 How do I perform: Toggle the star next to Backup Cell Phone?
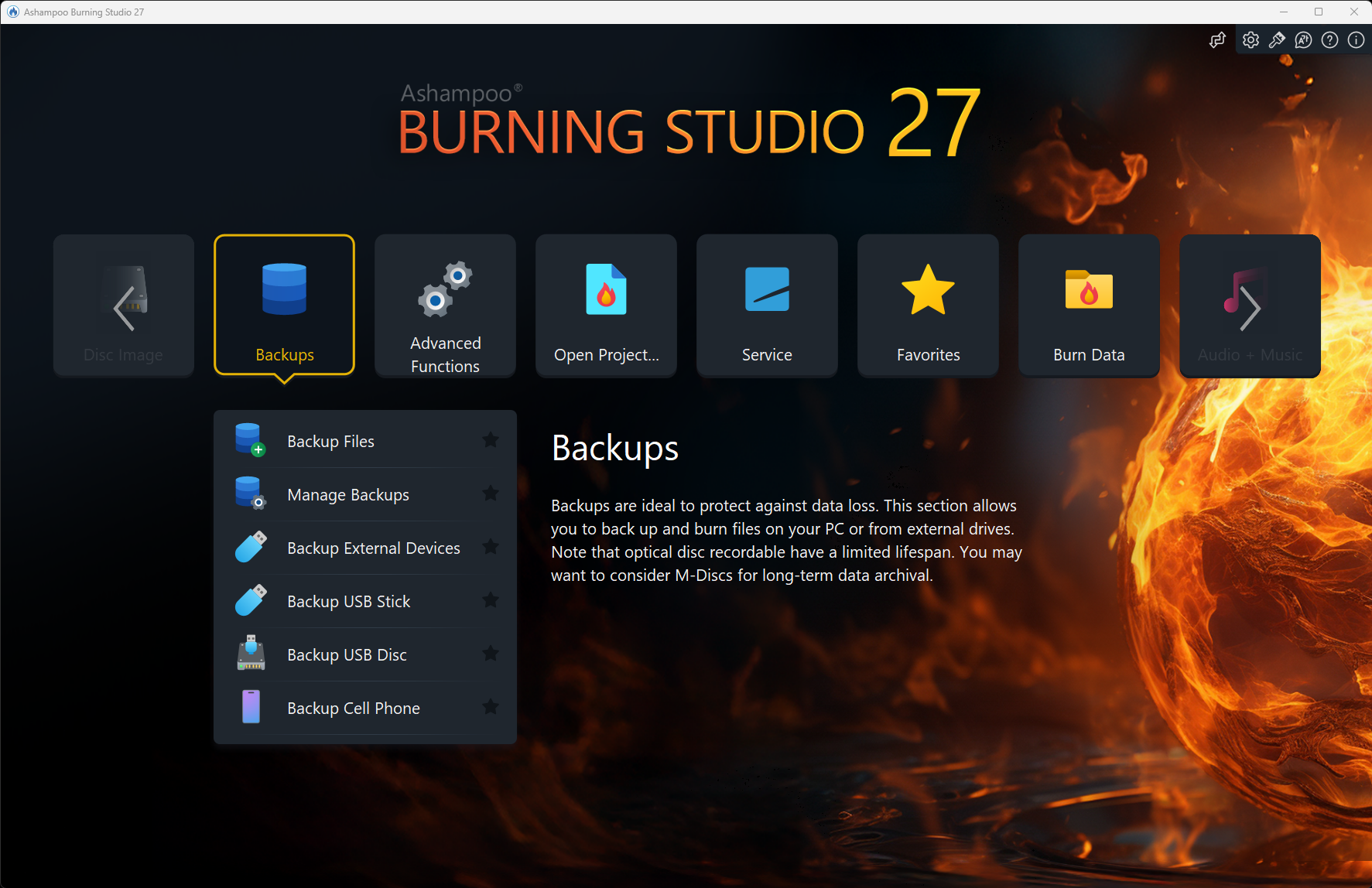(491, 706)
